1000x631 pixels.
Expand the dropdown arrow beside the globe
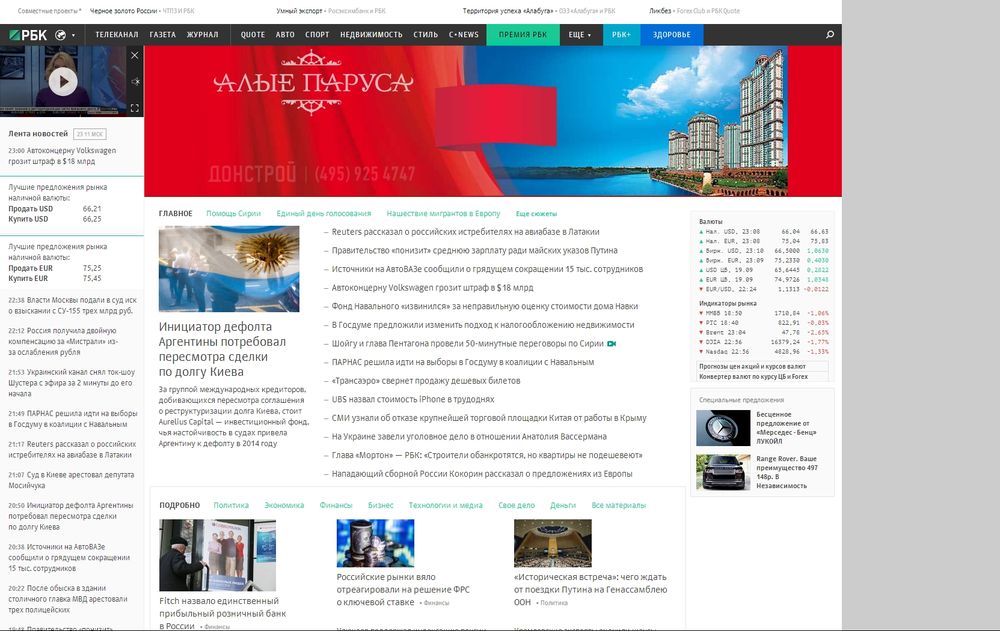73,36
